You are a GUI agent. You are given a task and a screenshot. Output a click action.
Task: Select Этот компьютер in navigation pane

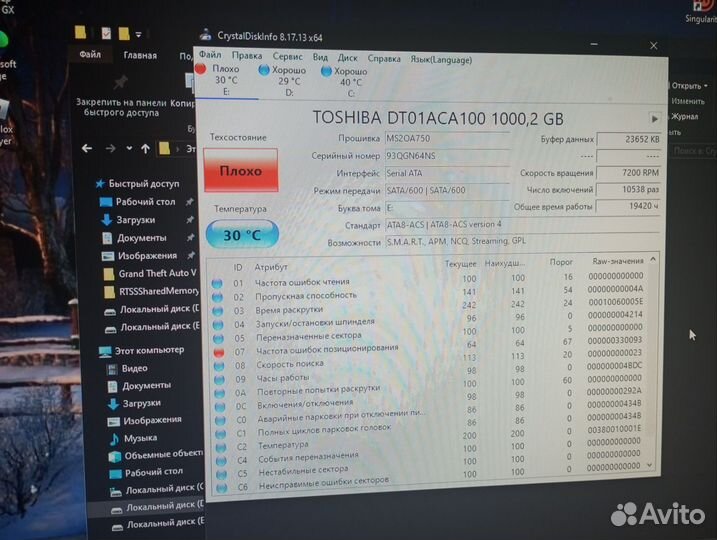141,351
